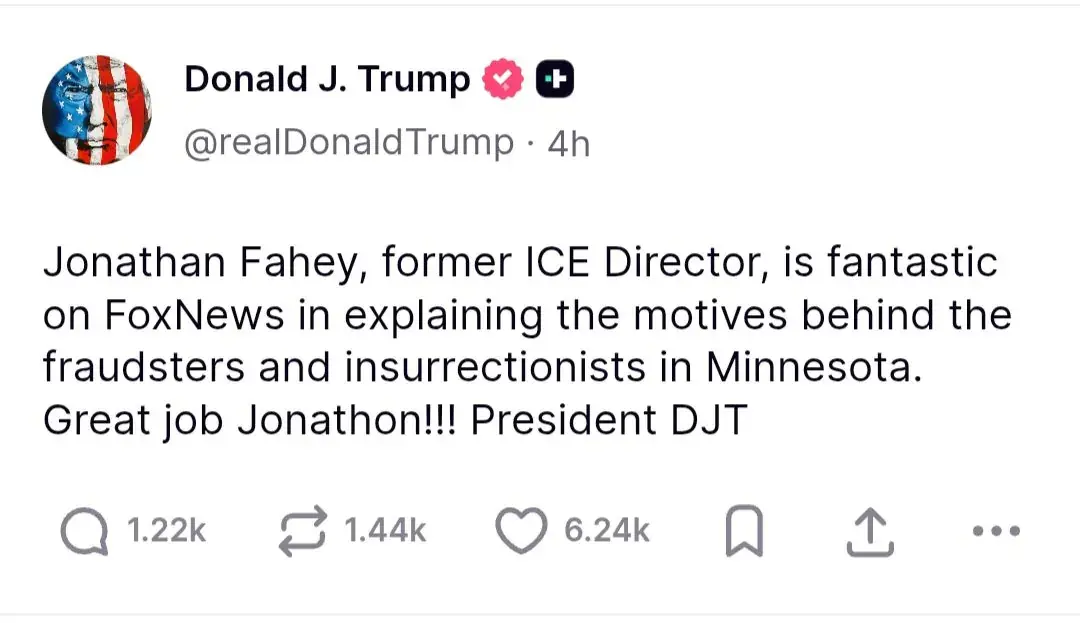Click the ReTruth arrows icon
Screen dimensions: 1080x623
[x=303, y=532]
